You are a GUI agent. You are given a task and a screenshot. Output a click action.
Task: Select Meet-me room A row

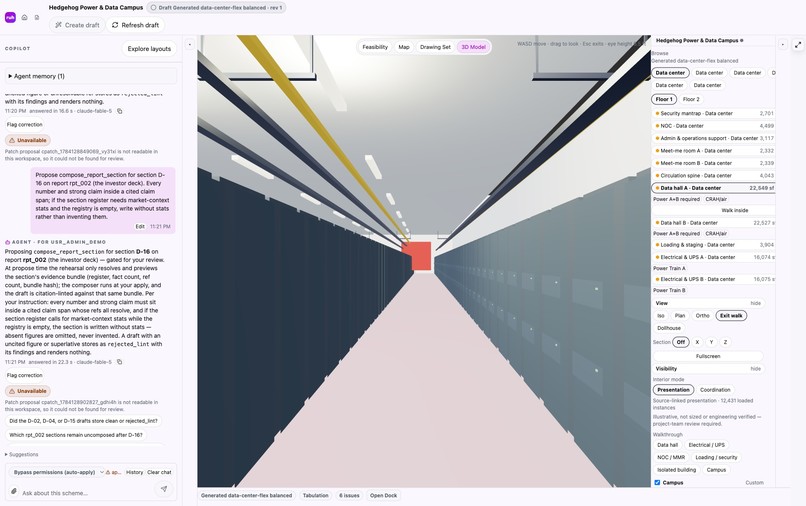(x=713, y=151)
